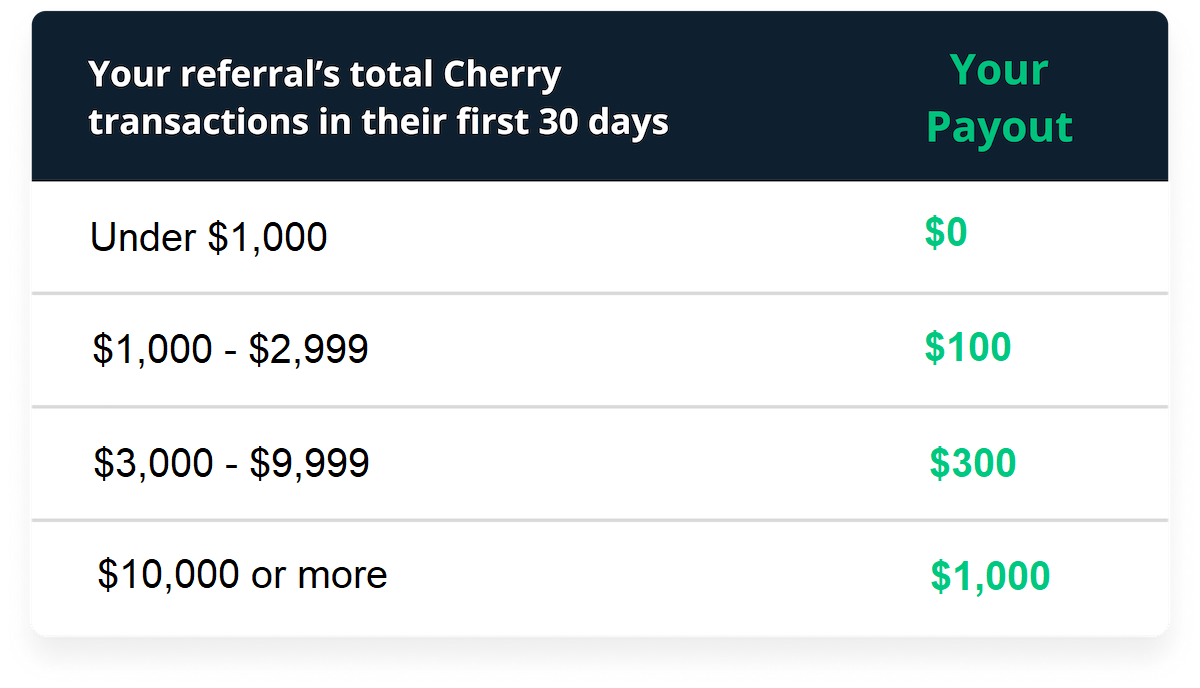
Task: Select the green "Your Payout" column heading
Action: [999, 98]
